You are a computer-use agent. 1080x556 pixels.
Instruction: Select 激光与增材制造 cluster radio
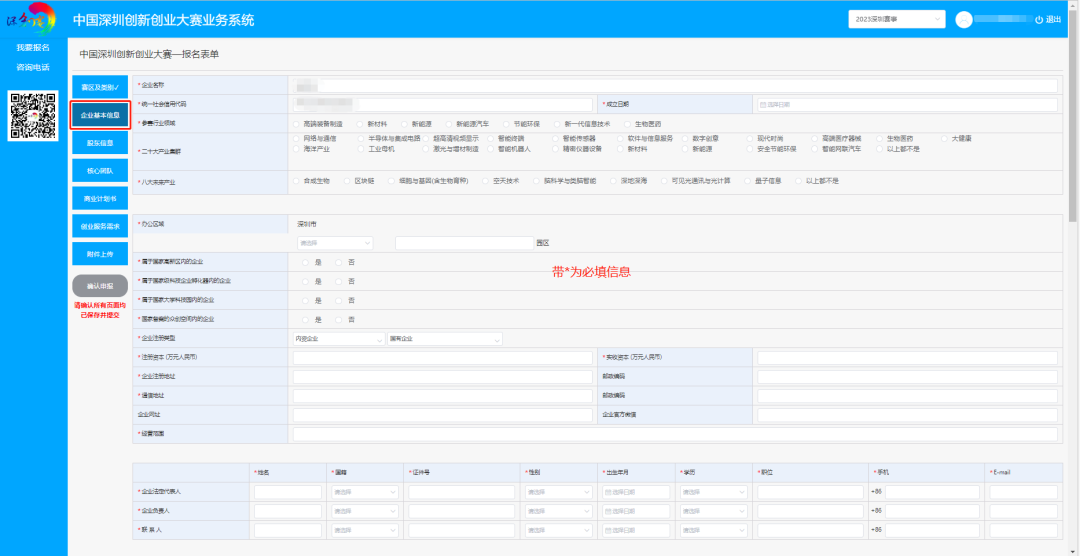426,149
